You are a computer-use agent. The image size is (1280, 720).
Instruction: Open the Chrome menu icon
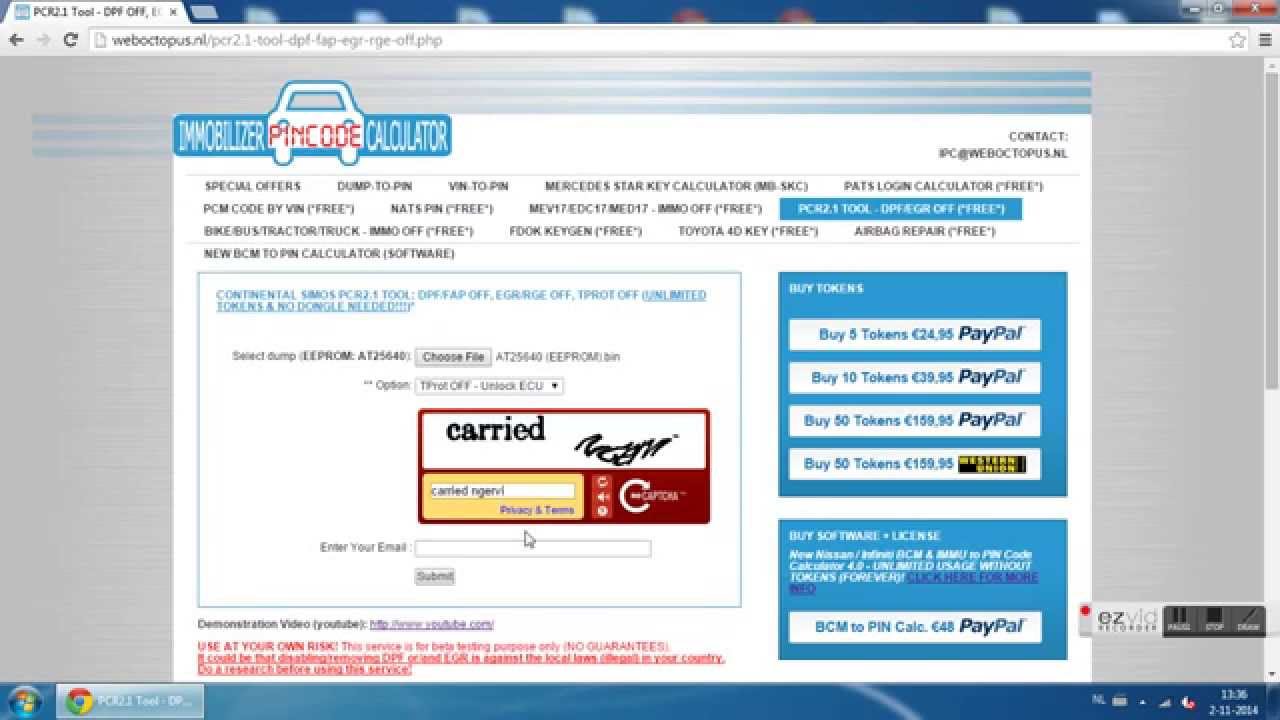point(1263,40)
